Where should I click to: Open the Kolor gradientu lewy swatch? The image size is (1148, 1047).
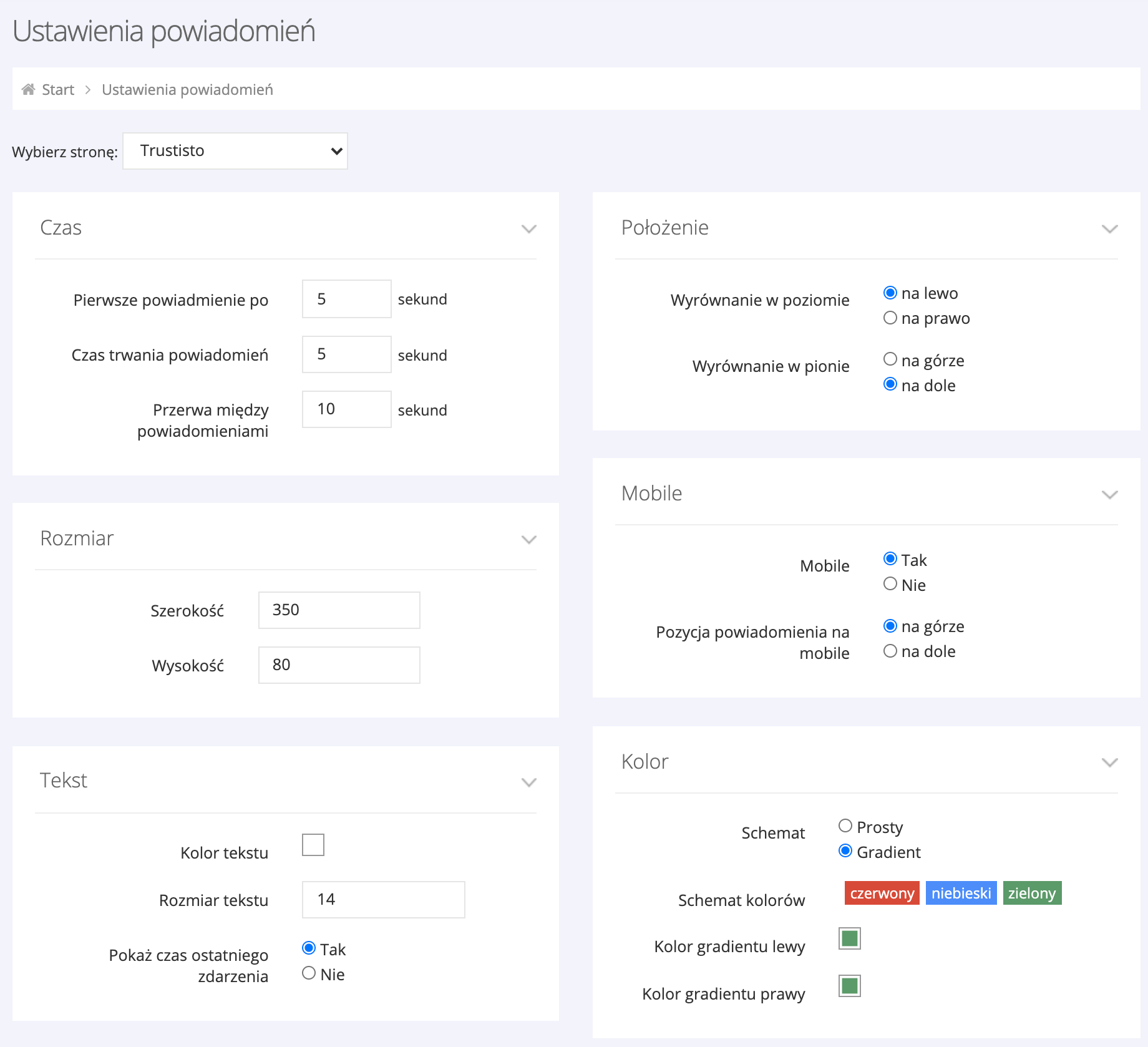click(849, 938)
